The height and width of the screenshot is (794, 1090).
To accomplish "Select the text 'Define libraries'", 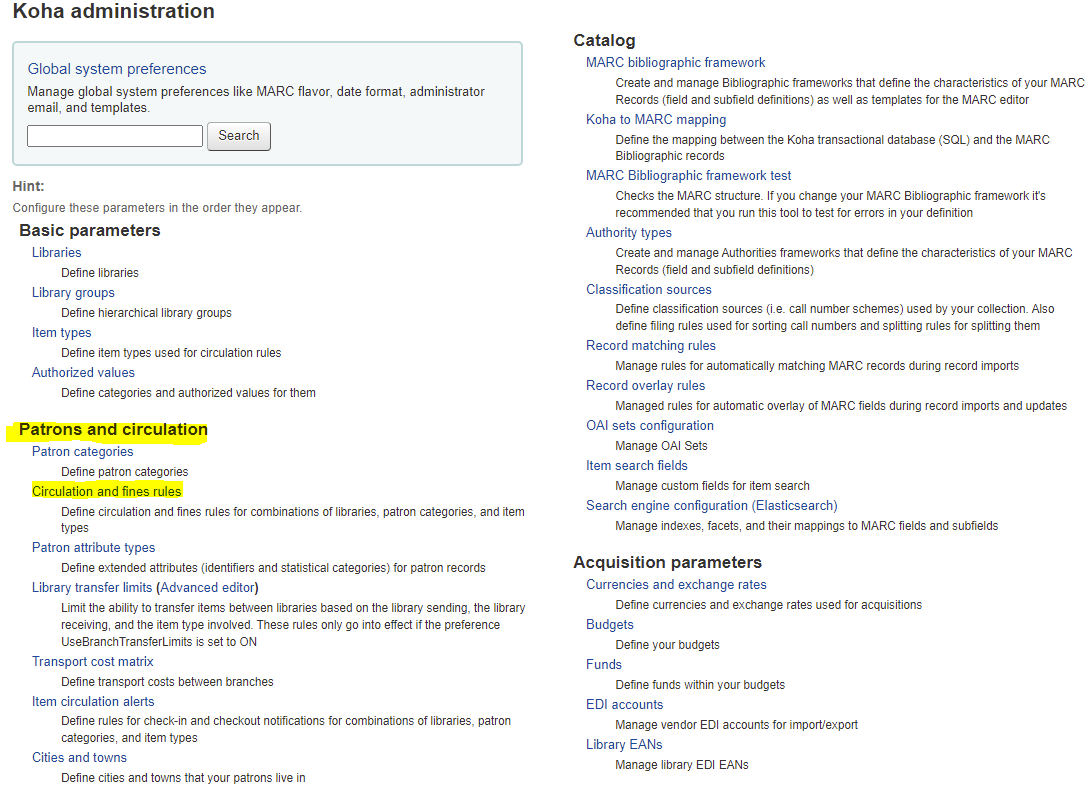I will 99,273.
